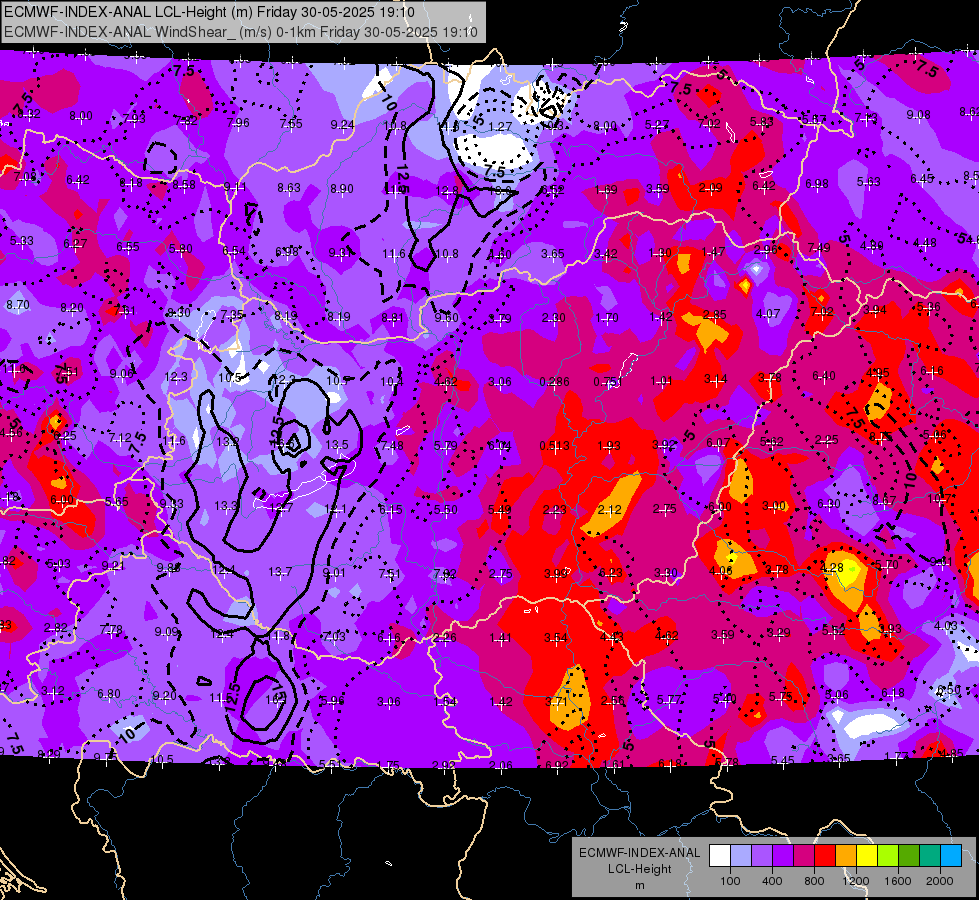Viewport: 979px width, 900px height.
Task: Click the wind shear value 9.24
Action: tap(342, 125)
